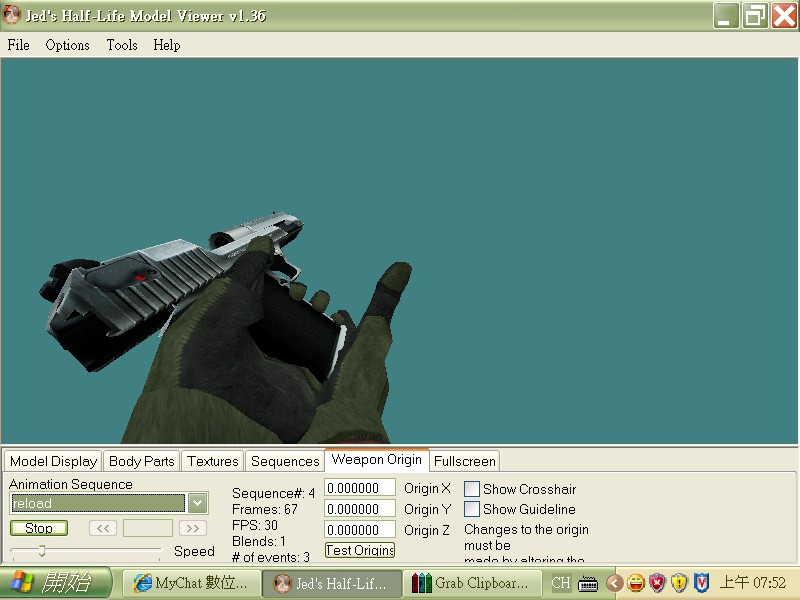Switch to Grab Clipboard taskbar item
800x600 pixels.
point(472,583)
